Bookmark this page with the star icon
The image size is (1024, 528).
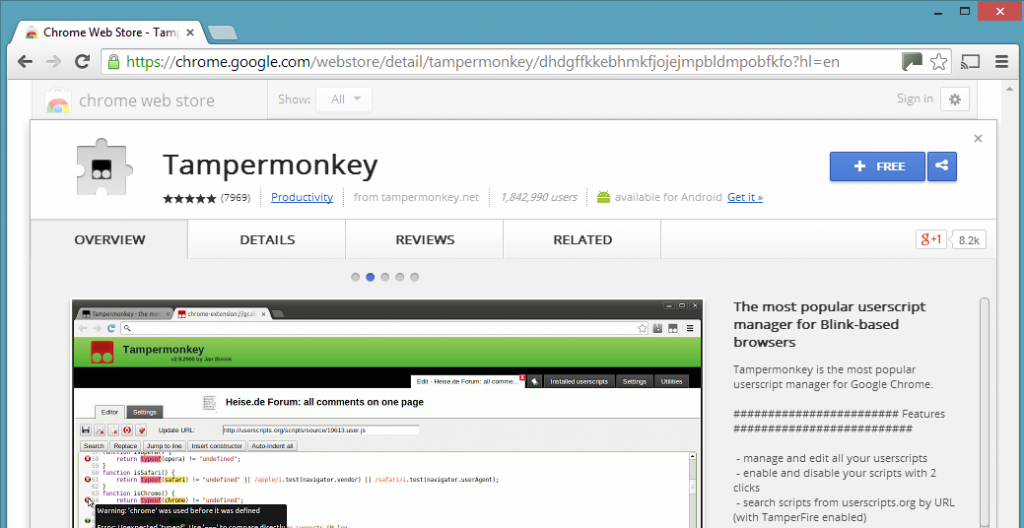coord(938,62)
